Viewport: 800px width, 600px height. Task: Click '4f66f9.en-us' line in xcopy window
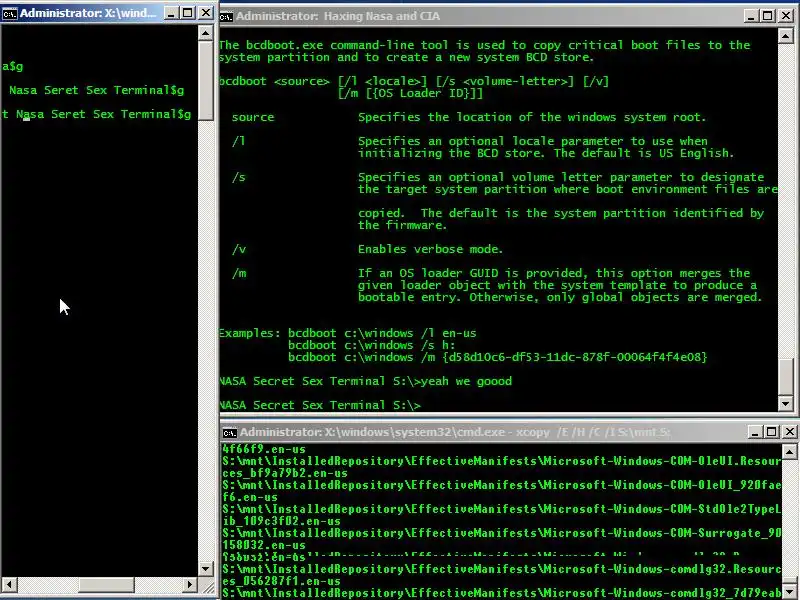pyautogui.click(x=264, y=449)
